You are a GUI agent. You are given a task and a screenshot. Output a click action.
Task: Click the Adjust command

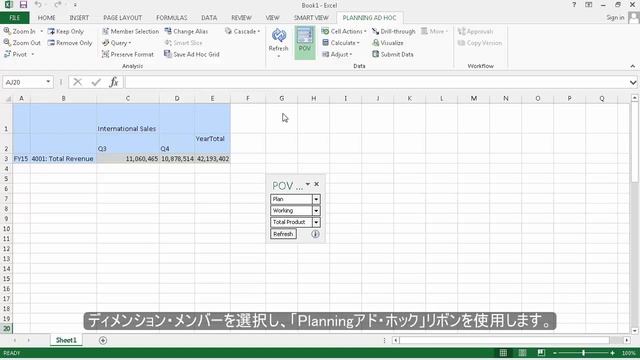coord(337,54)
